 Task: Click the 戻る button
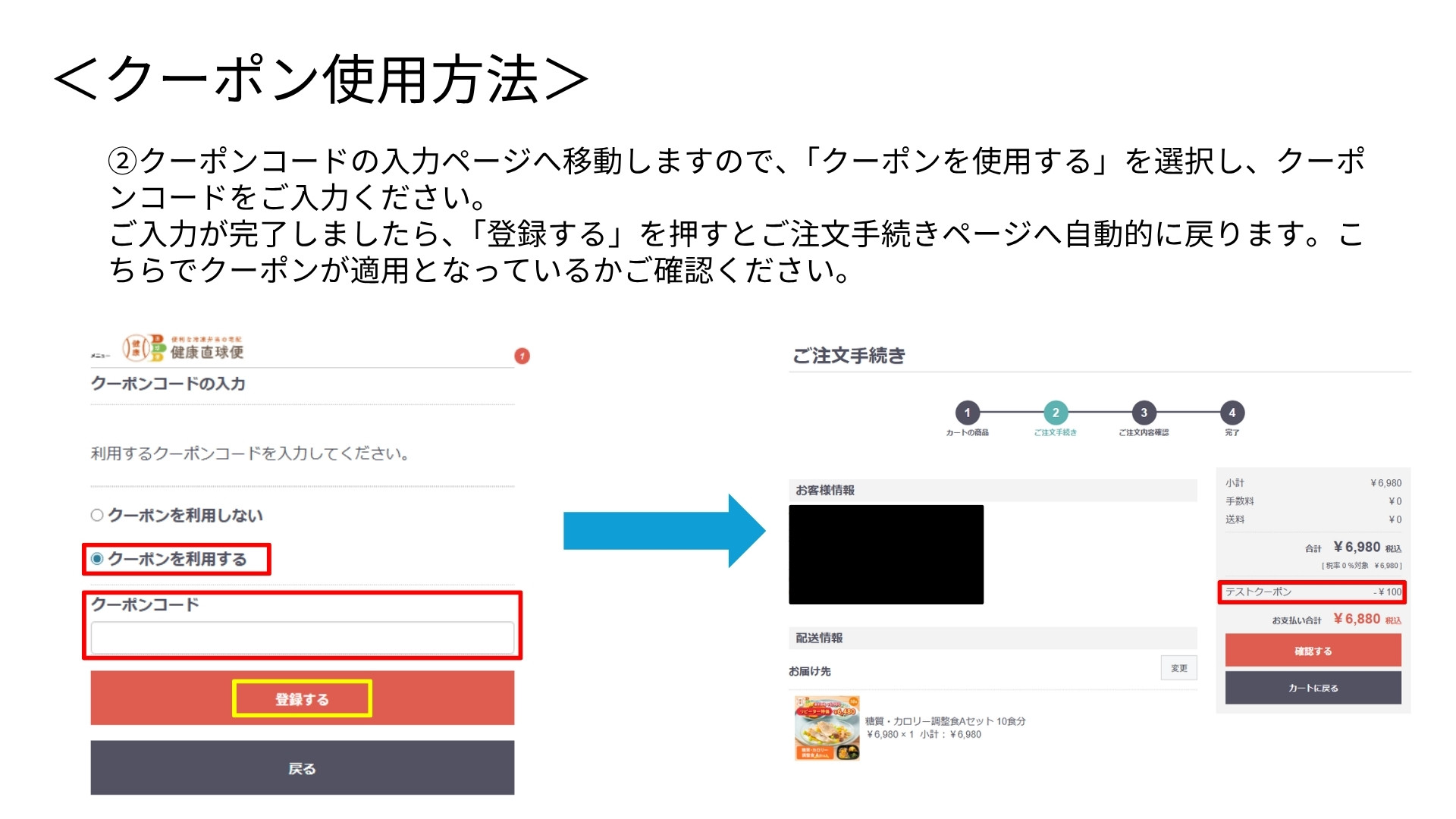(303, 767)
